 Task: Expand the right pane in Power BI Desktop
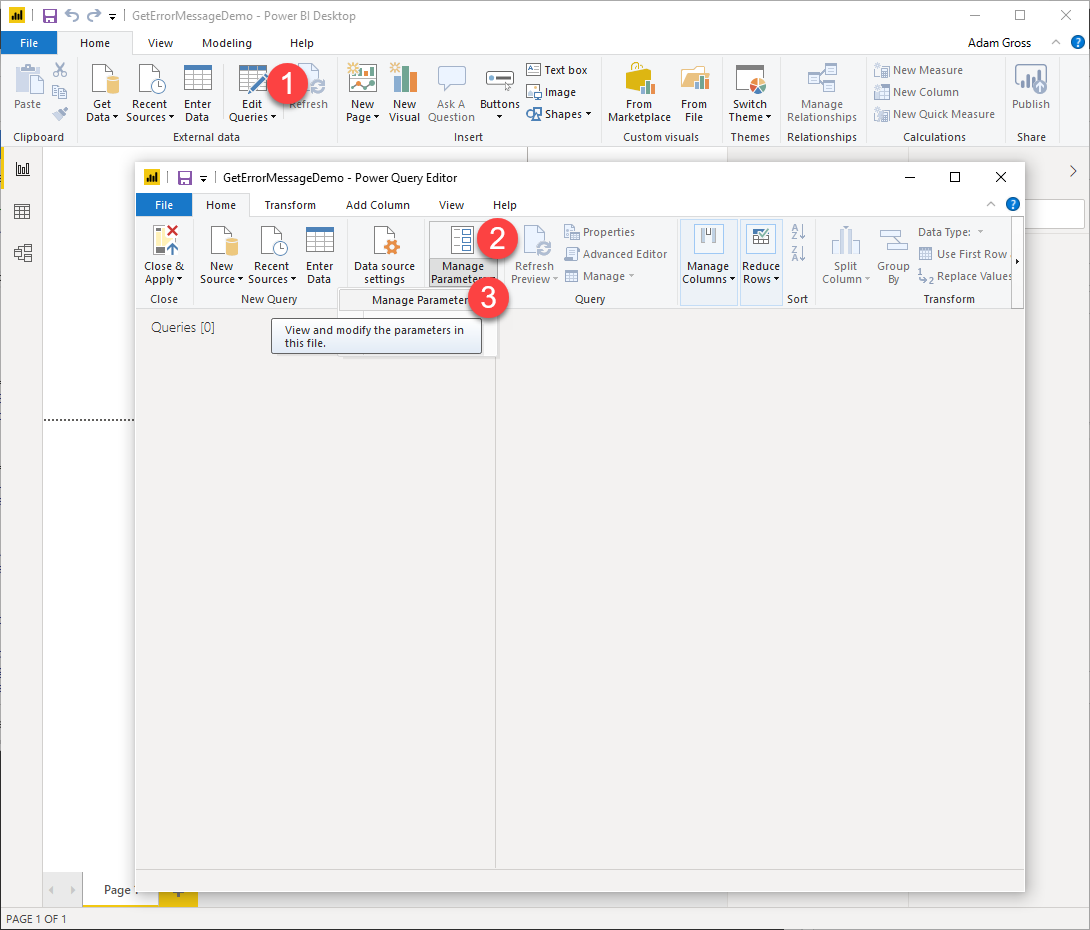coord(1073,171)
